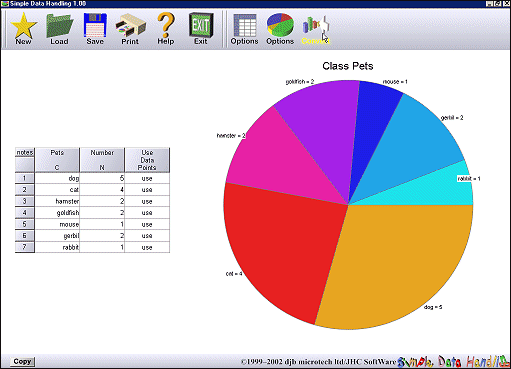Click the 'hamster' table cell
511x369 pixels.
tap(57, 201)
